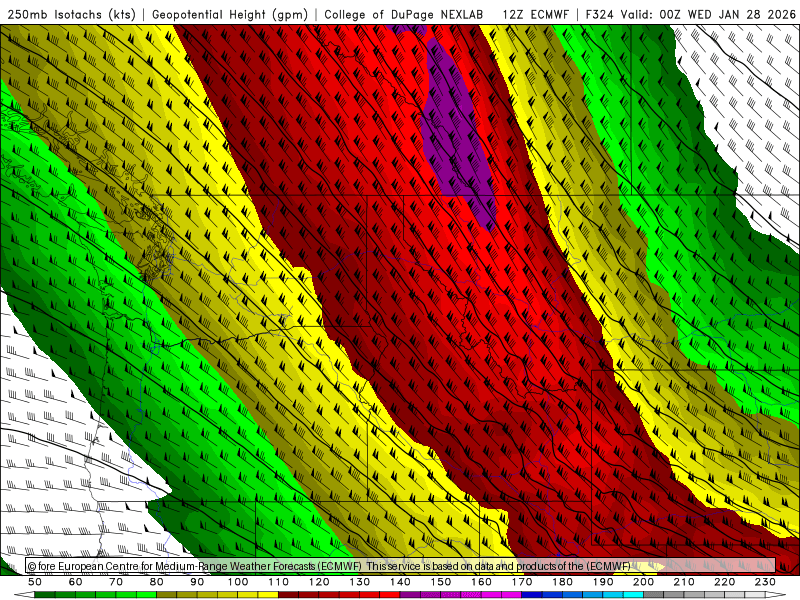Select the dark blue swatch starting at 170
This screenshot has width=800, height=600.
pyautogui.click(x=532, y=595)
